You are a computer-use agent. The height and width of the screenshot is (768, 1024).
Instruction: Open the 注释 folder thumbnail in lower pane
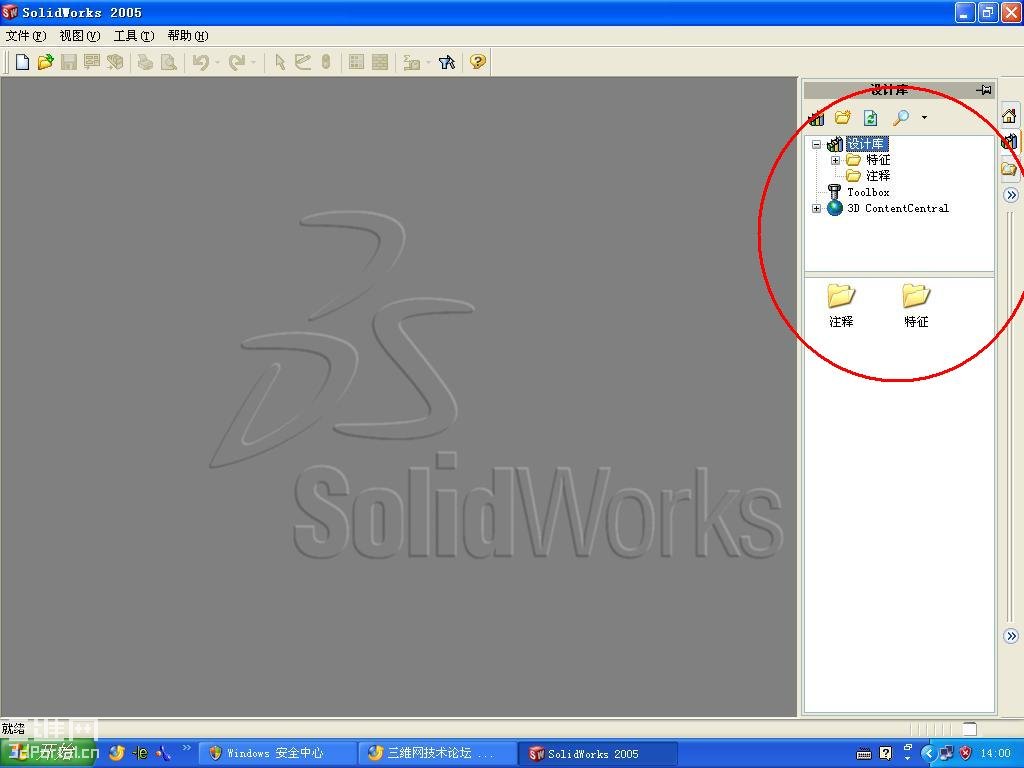841,305
